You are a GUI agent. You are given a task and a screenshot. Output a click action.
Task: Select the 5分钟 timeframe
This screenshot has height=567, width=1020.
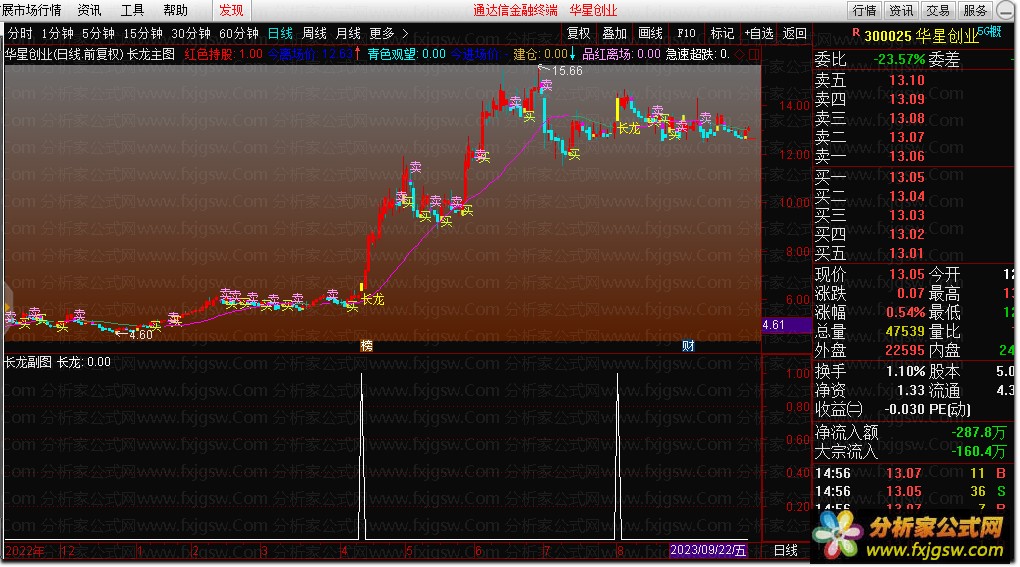pos(98,33)
